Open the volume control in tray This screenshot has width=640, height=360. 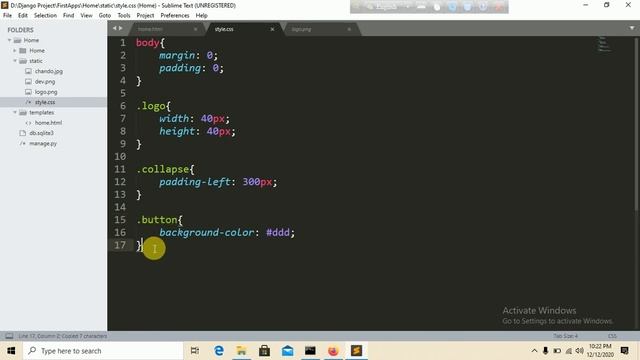tap(580, 351)
